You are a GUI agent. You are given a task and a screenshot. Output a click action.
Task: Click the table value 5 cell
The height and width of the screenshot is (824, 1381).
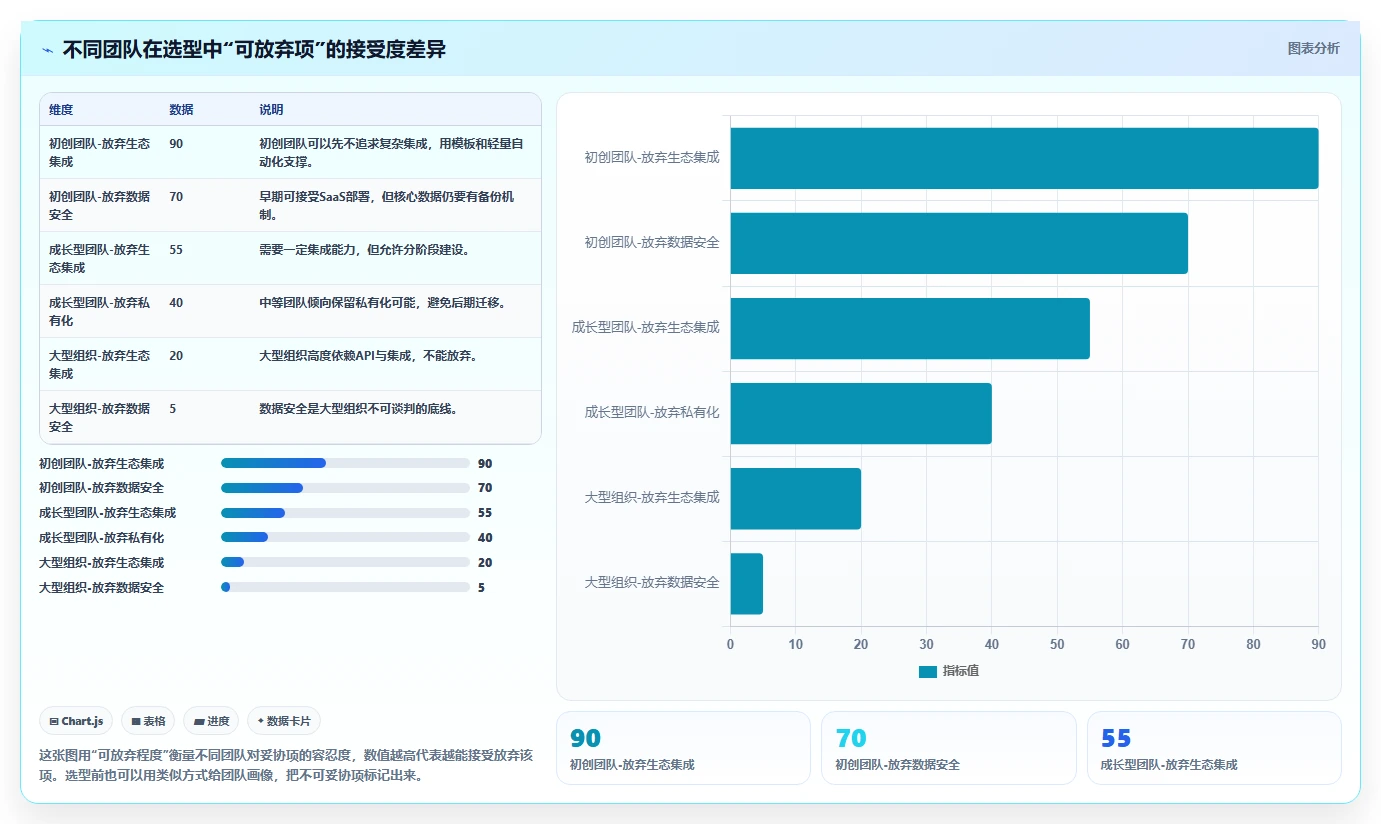pos(173,409)
